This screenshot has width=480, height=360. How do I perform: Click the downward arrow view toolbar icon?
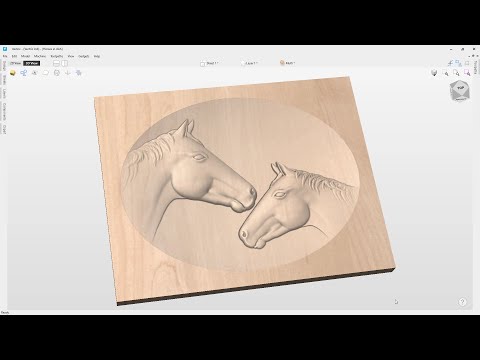click(68, 73)
